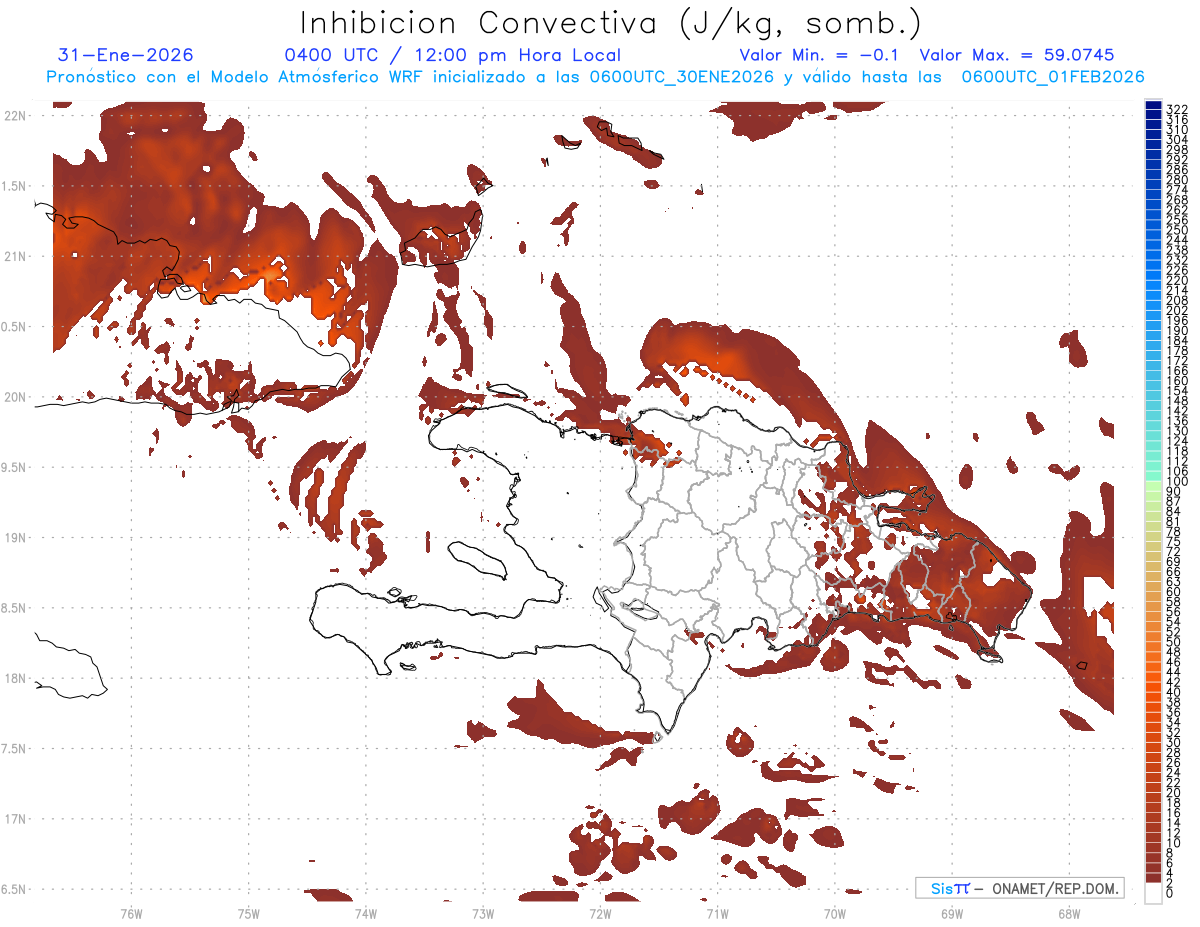Click the '69W' longitude label

click(x=952, y=913)
